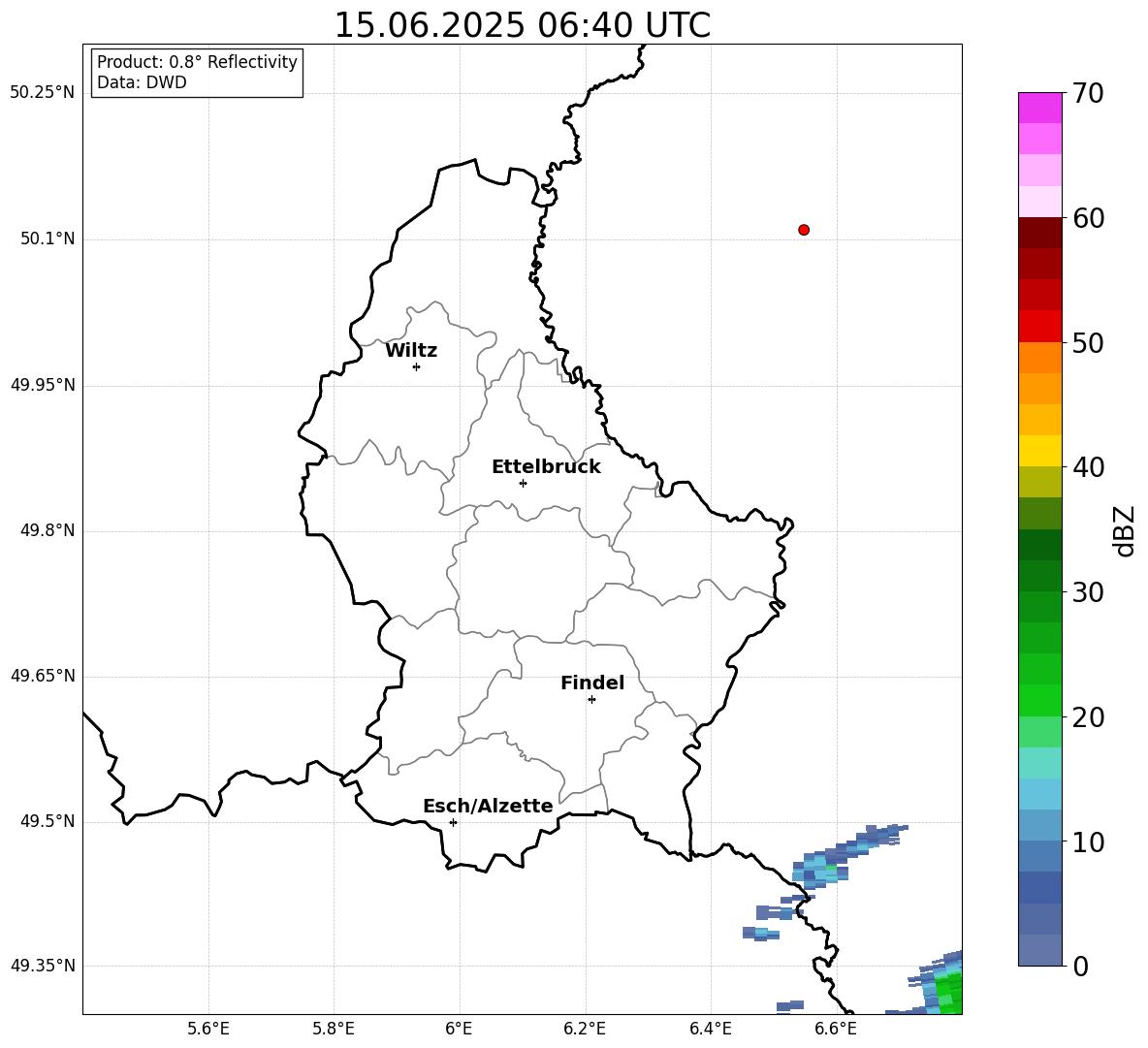Click the Wiltz station cross marker

click(x=417, y=366)
